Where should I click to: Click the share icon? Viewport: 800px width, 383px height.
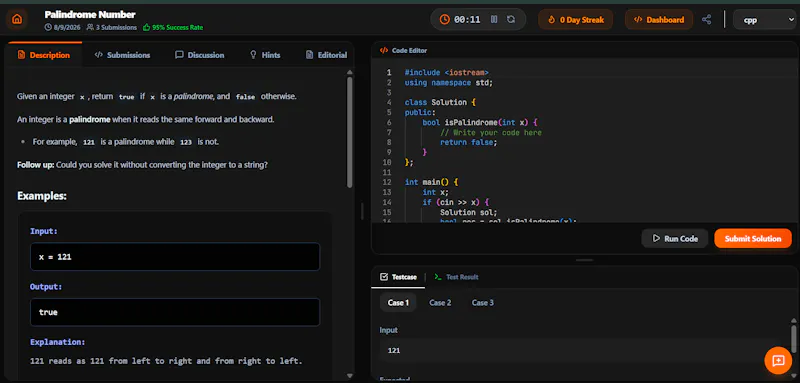pyautogui.click(x=706, y=19)
